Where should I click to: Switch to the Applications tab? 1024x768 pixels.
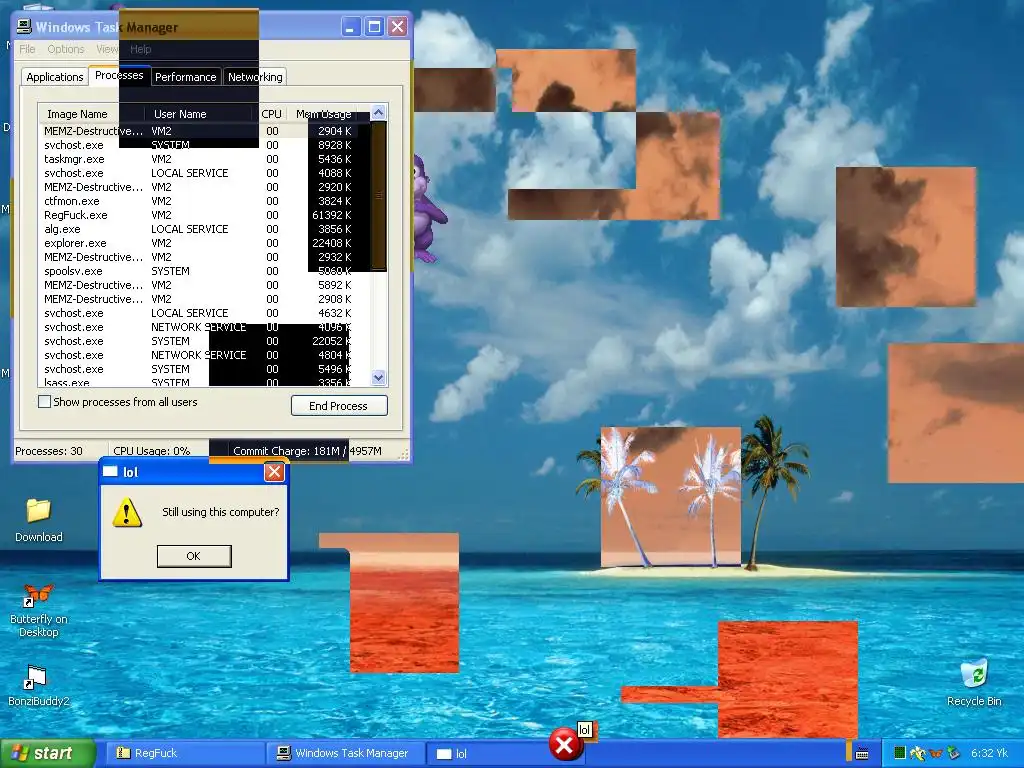click(55, 76)
